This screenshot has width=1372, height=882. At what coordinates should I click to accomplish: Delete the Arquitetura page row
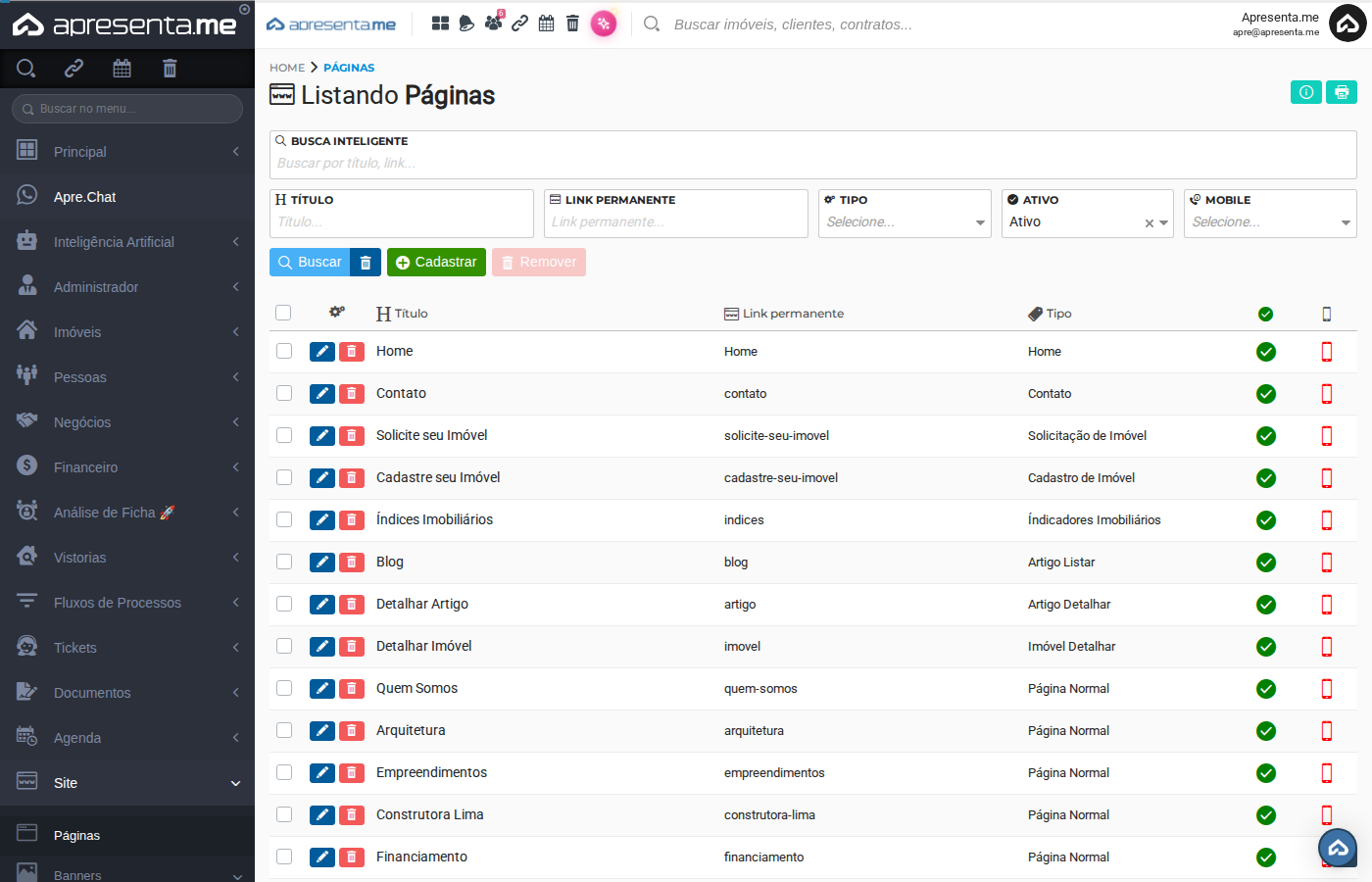352,731
